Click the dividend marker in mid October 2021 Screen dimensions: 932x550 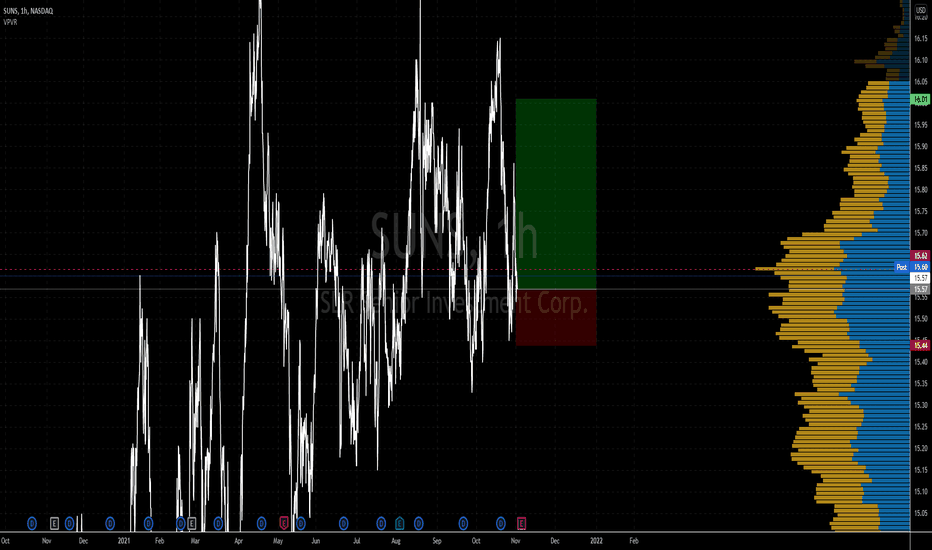click(x=500, y=523)
